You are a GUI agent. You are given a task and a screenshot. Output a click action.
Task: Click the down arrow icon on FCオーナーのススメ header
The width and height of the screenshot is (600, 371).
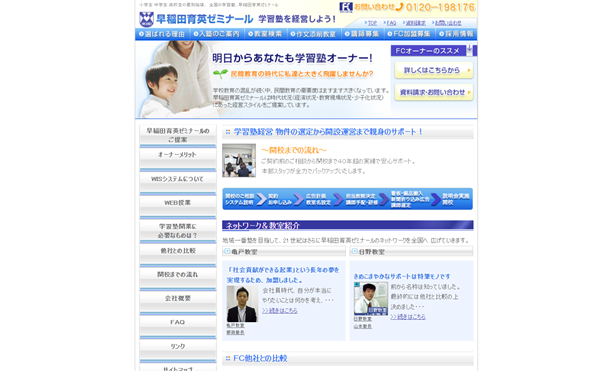click(470, 50)
